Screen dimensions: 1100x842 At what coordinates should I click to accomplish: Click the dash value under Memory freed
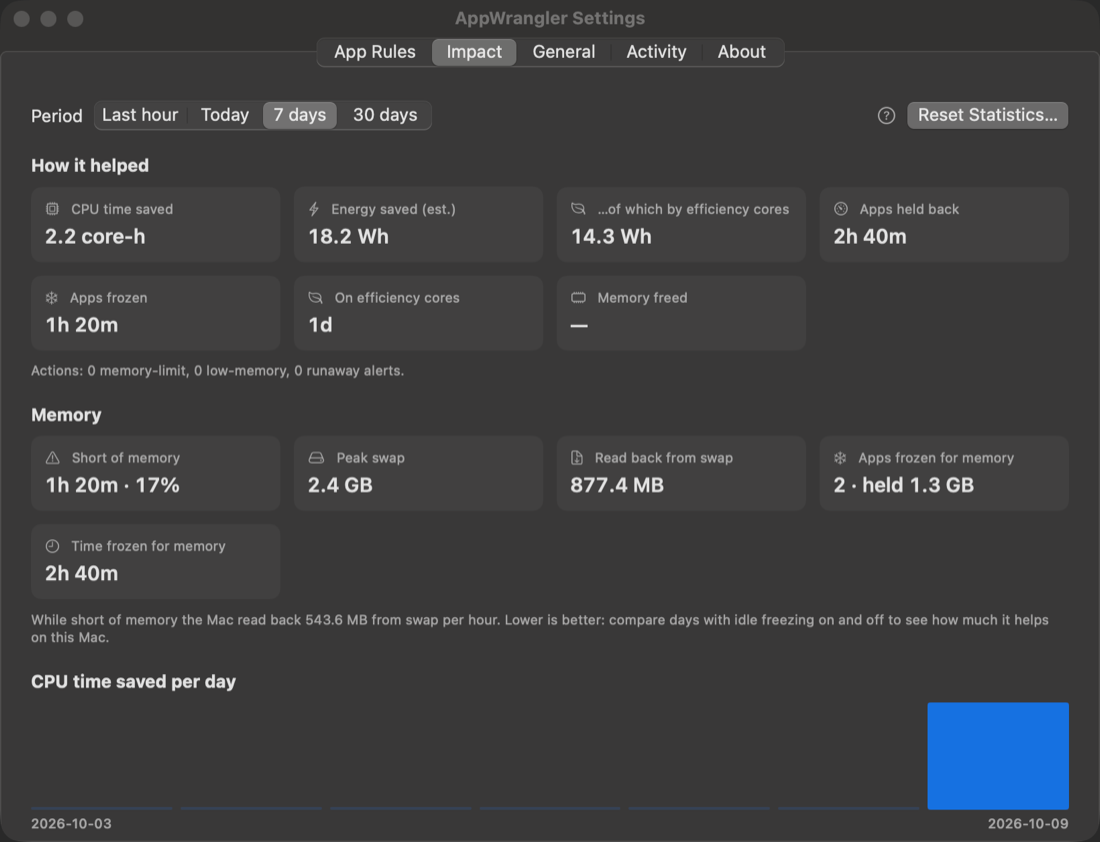point(579,326)
